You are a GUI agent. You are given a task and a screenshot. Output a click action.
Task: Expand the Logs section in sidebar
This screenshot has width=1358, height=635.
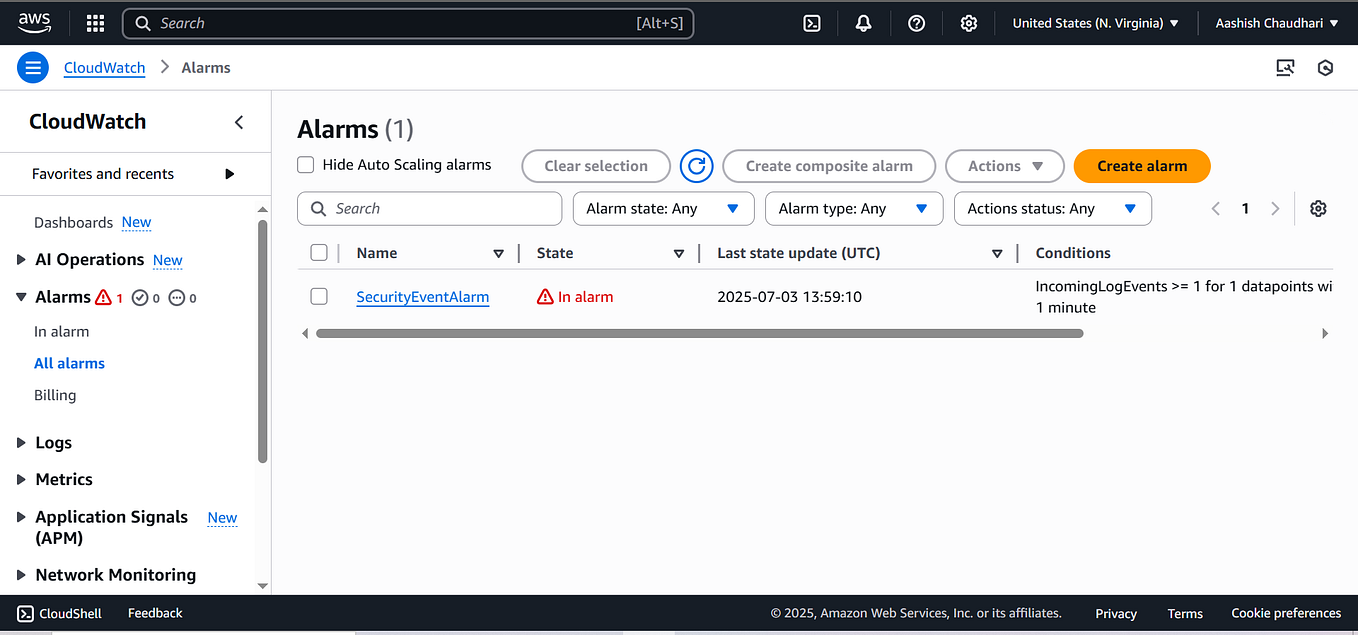[53, 442]
